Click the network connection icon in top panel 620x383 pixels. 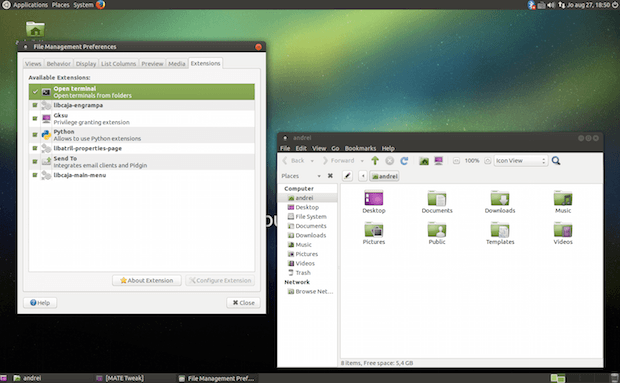[561, 5]
